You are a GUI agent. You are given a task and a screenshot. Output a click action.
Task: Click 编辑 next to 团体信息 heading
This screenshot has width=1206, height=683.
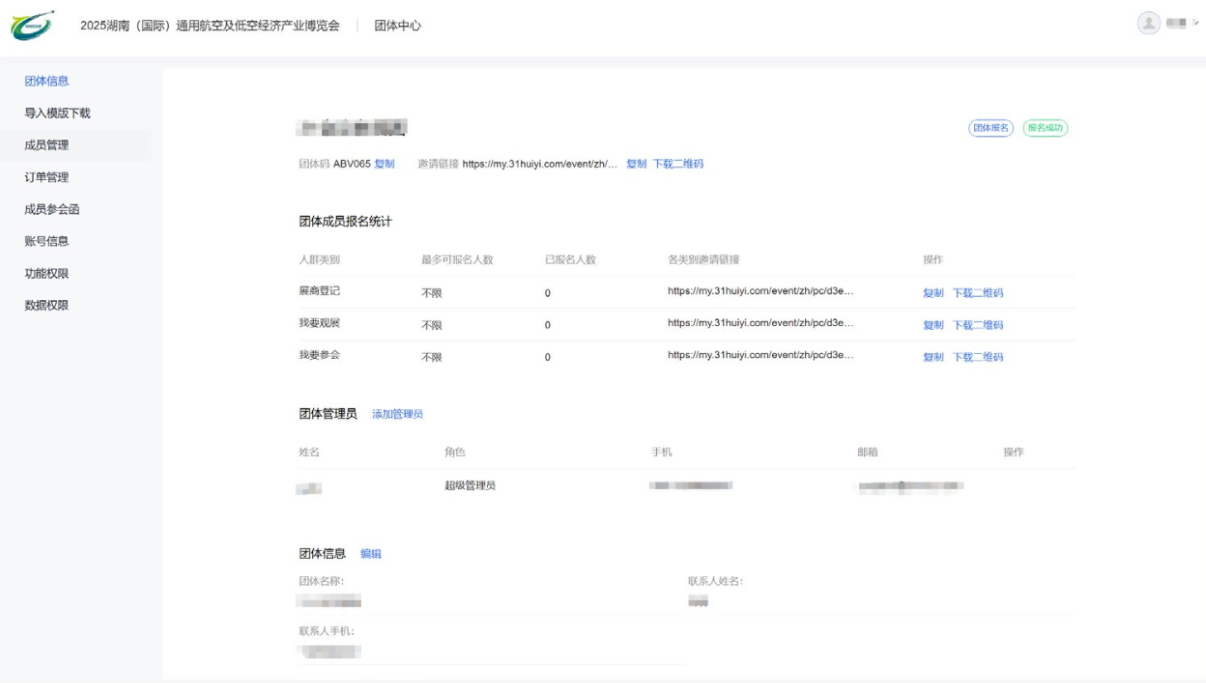[371, 554]
